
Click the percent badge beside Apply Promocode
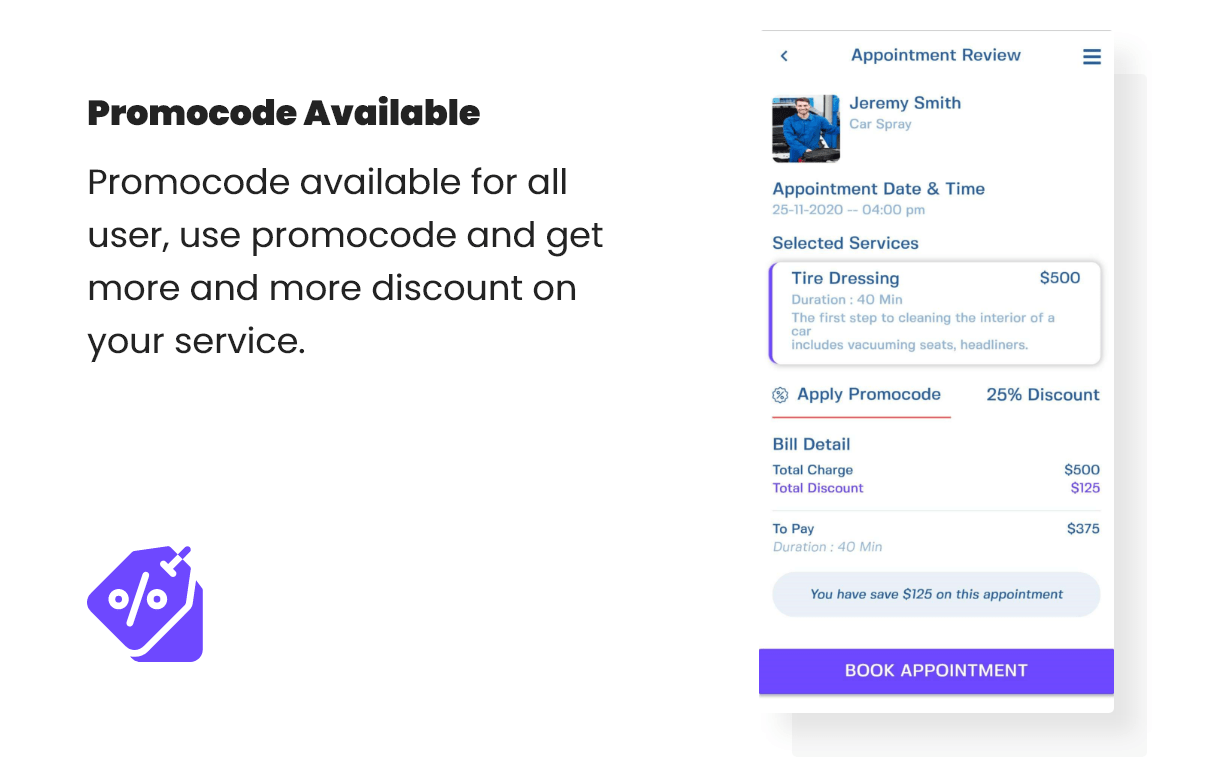[x=779, y=394]
